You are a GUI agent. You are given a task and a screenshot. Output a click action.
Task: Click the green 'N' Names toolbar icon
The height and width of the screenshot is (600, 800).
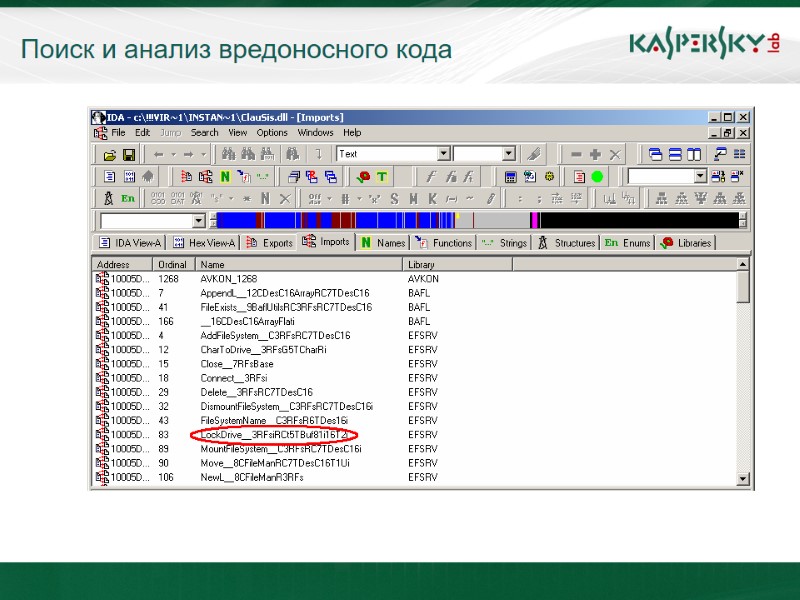point(223,175)
